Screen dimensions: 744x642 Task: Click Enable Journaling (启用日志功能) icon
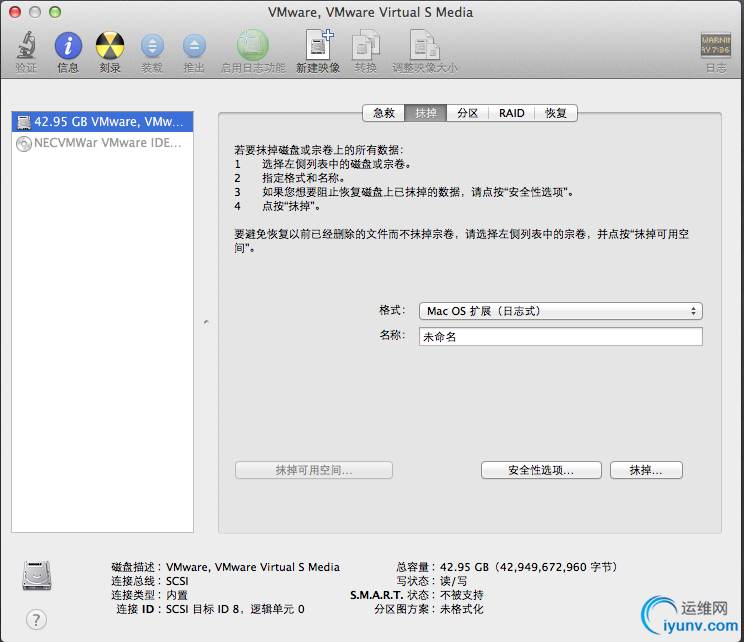pyautogui.click(x=252, y=45)
